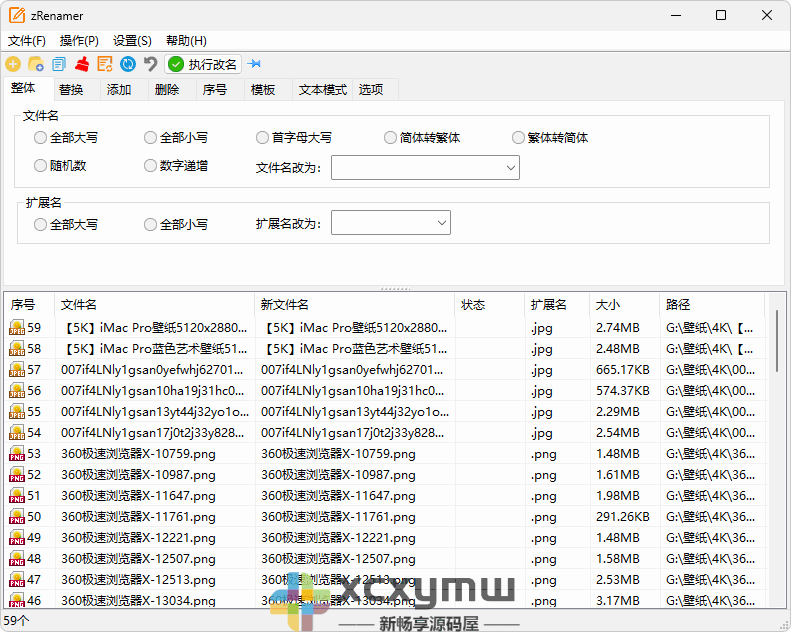Open the 文件(F) menu
The height and width of the screenshot is (632, 791).
[27, 41]
